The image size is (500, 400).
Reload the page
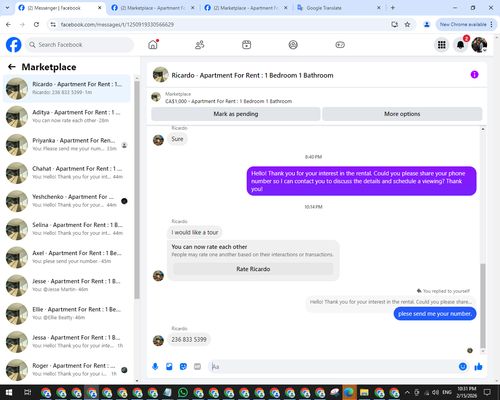[x=36, y=24]
